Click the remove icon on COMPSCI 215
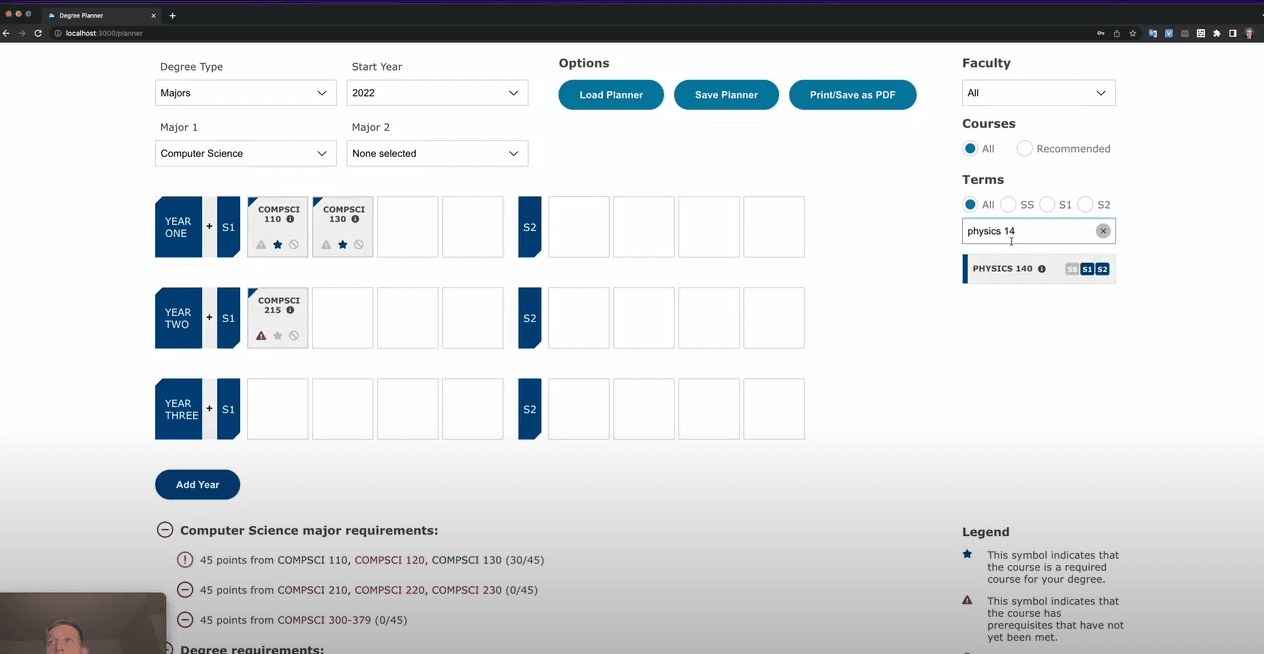Viewport: 1264px width, 654px height. (x=294, y=335)
